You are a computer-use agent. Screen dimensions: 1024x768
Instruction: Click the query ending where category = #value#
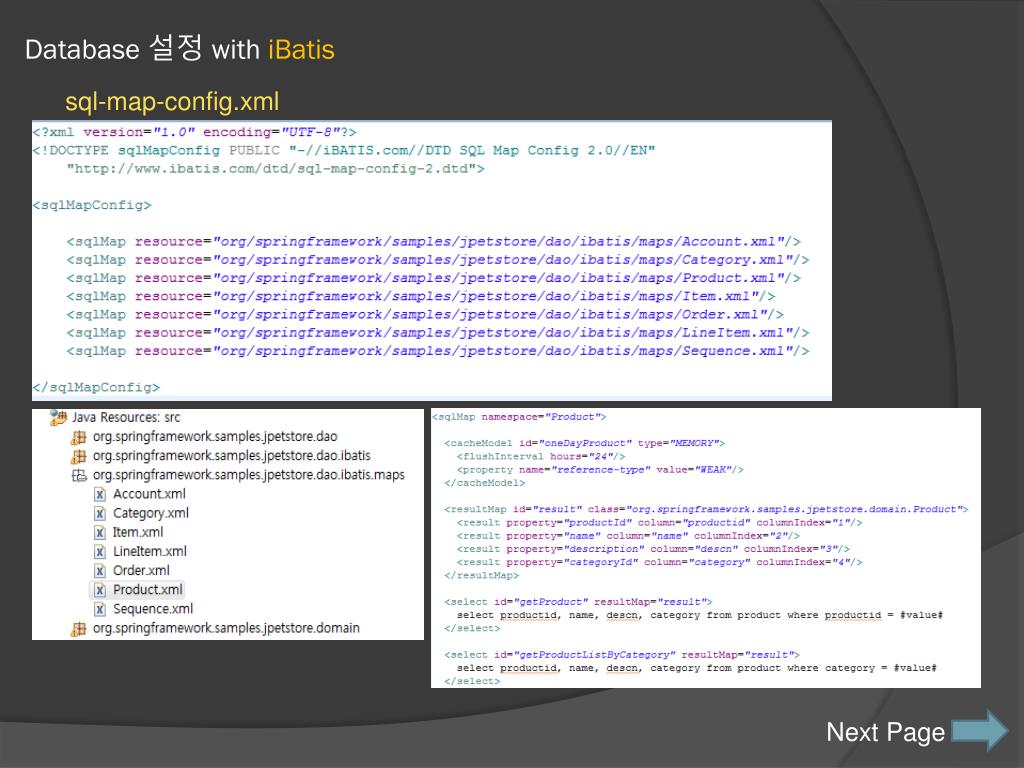coord(697,668)
